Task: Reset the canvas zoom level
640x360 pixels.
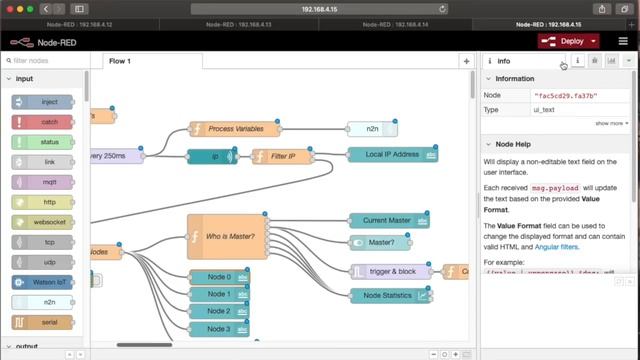Action: pyautogui.click(x=444, y=355)
